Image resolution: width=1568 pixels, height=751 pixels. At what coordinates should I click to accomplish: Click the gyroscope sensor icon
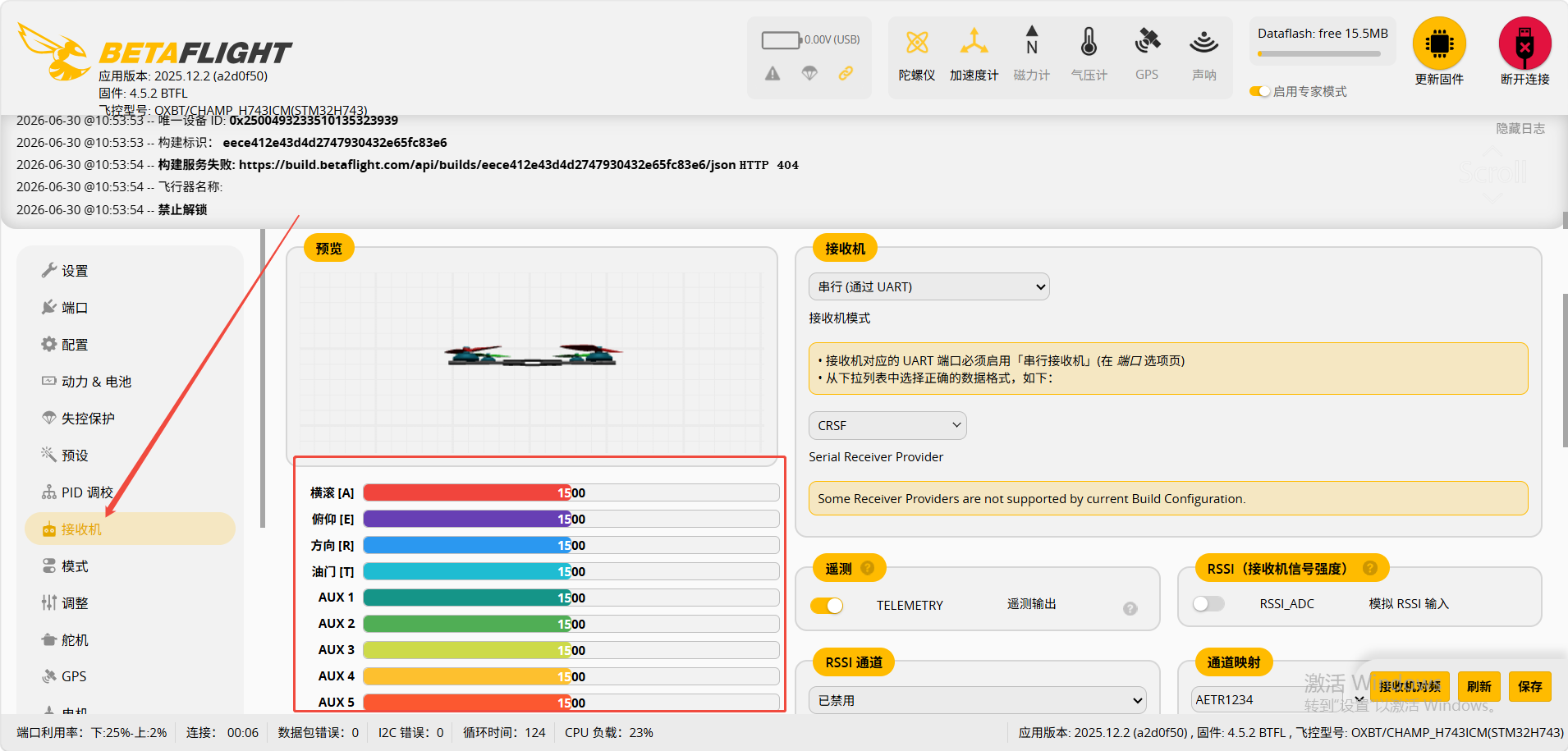pyautogui.click(x=917, y=42)
